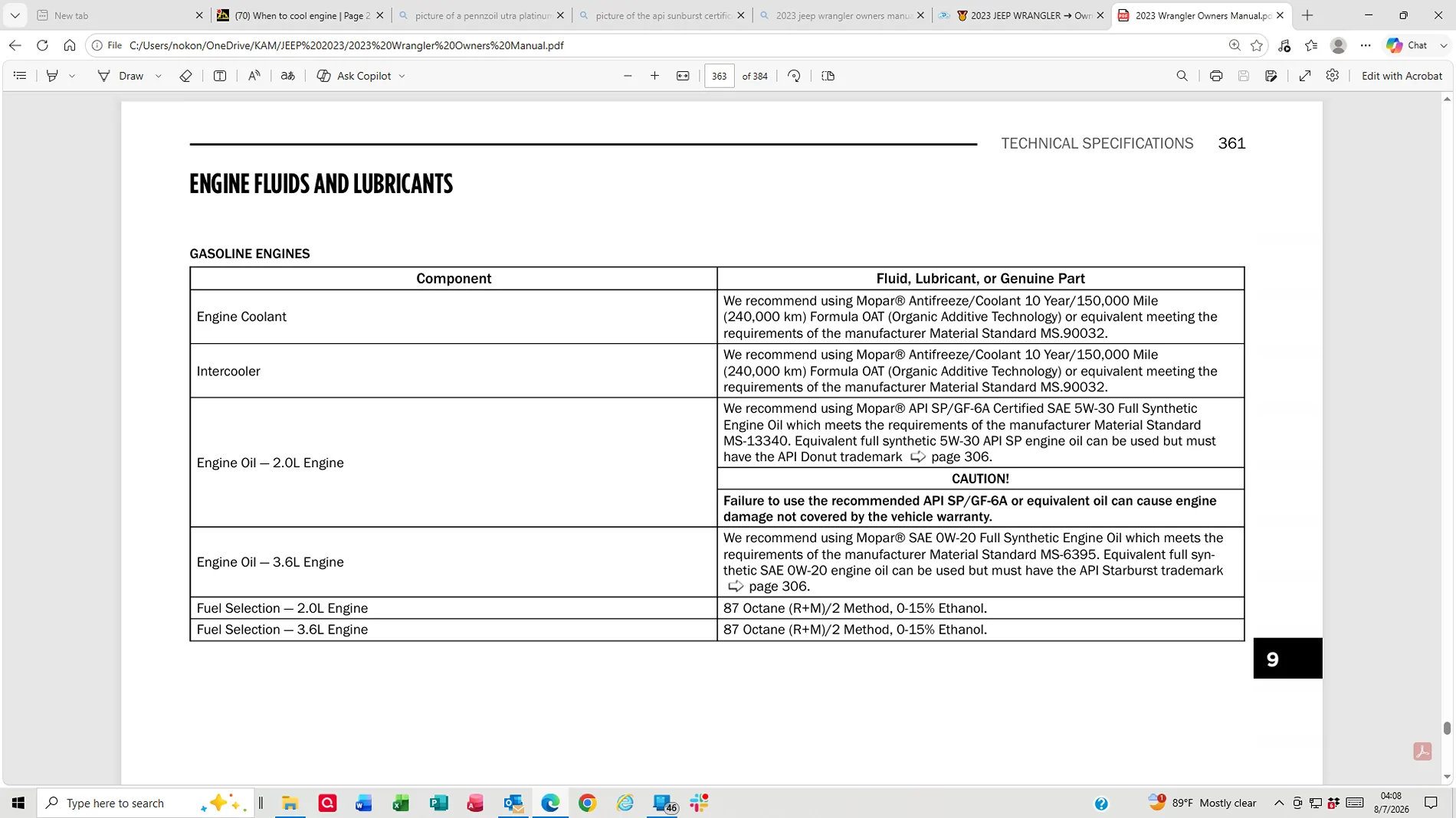The height and width of the screenshot is (818, 1456).
Task: Launch Word from taskbar
Action: (364, 803)
